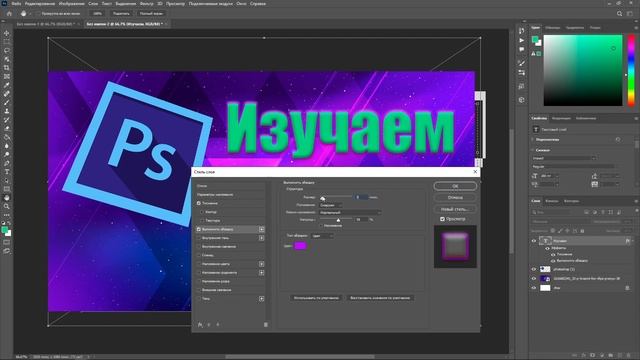Click Использовать по умолчанию button
Screen dimensions: 640x360
click(x=316, y=298)
